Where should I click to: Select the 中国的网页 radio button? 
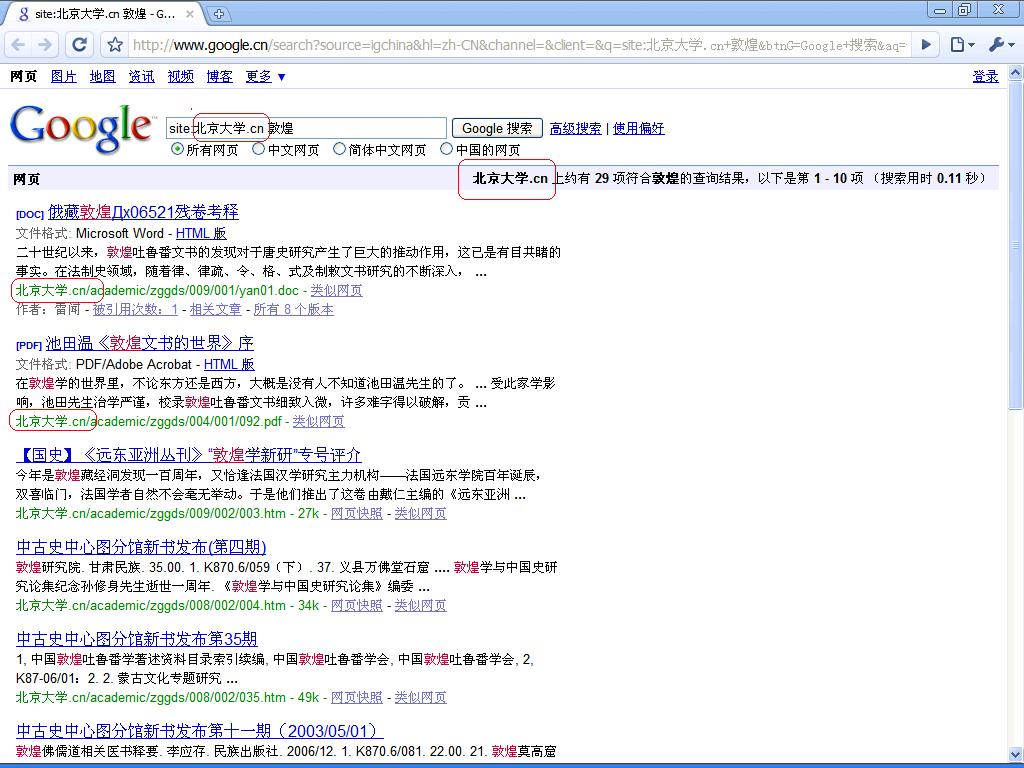click(x=446, y=149)
